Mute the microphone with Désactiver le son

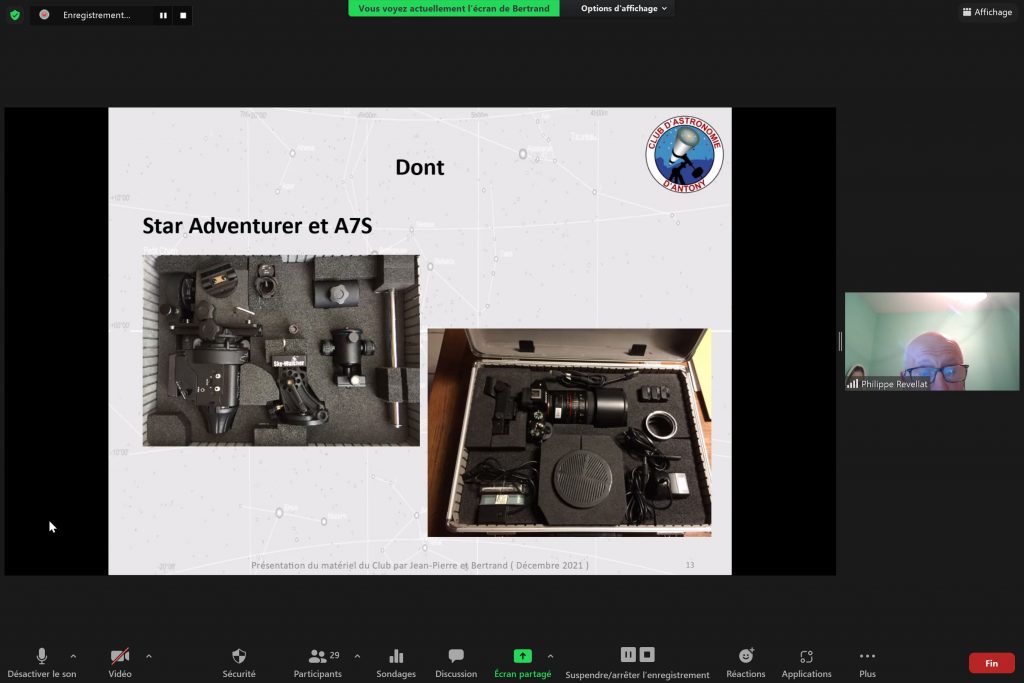[x=42, y=663]
